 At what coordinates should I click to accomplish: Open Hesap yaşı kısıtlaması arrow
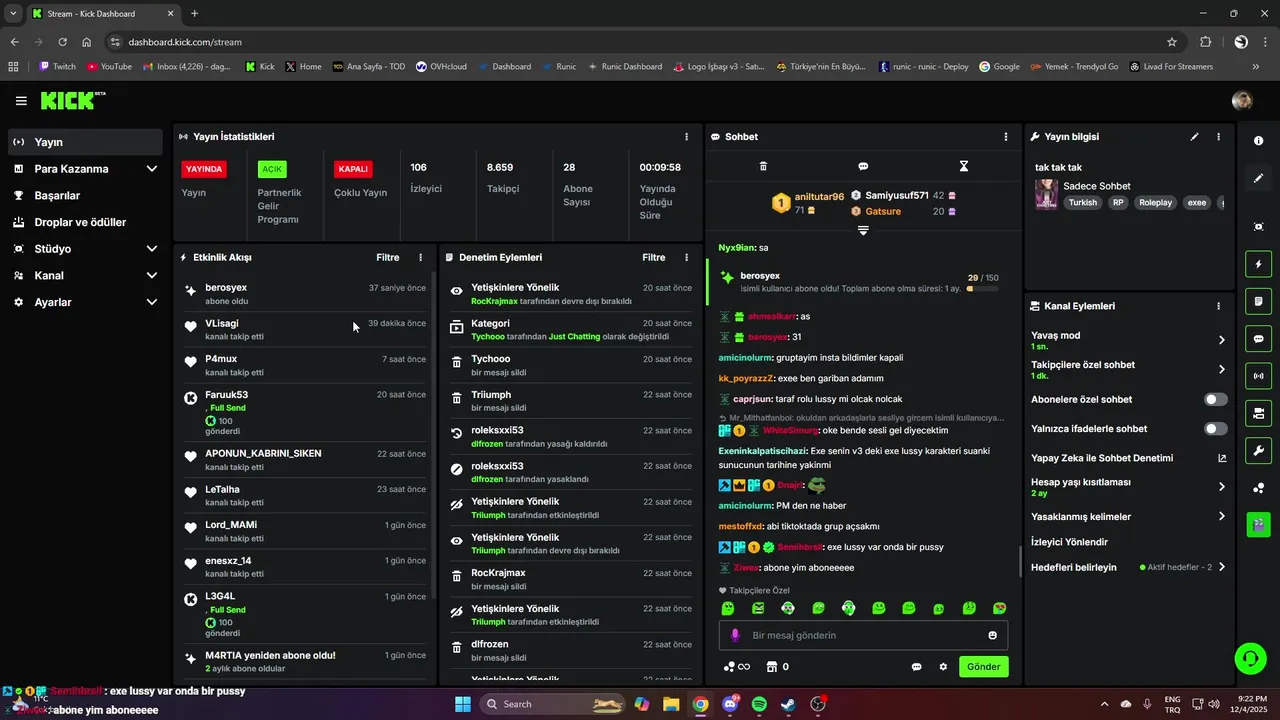(x=1221, y=487)
